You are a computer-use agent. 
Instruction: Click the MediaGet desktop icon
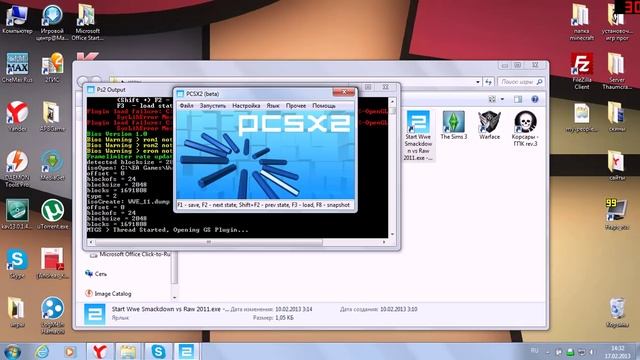[x=52, y=166]
